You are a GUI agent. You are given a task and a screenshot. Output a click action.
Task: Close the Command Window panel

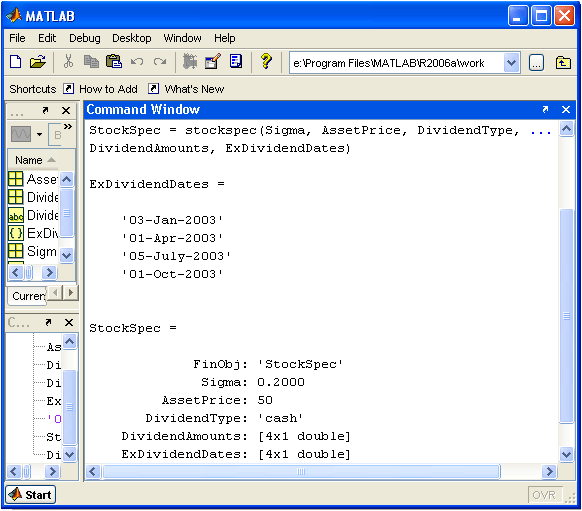click(566, 109)
